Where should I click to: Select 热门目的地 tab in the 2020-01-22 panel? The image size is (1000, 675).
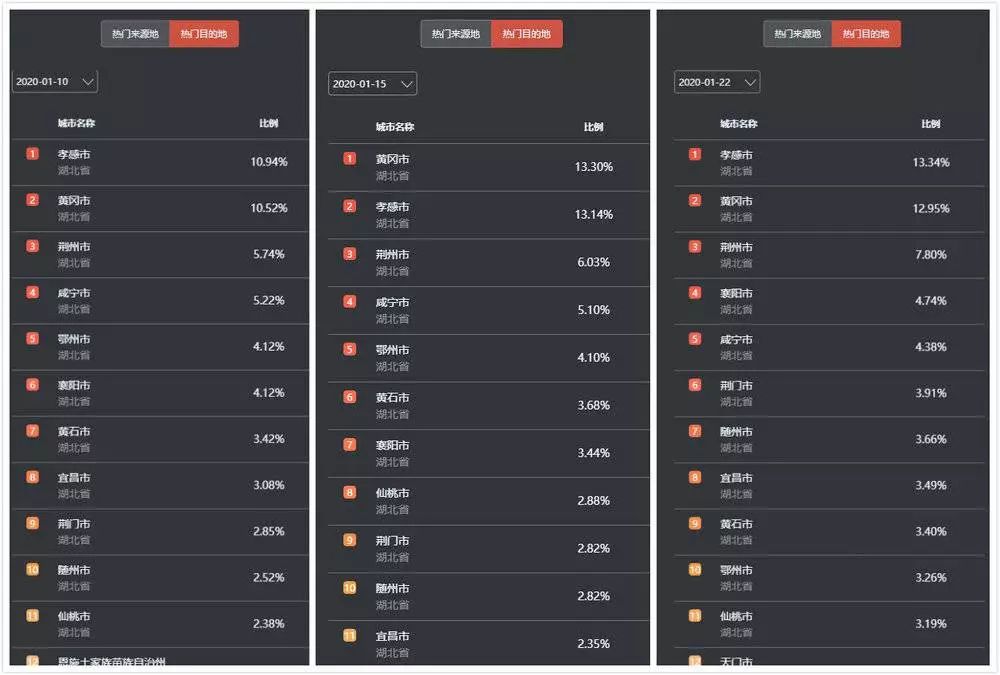[x=866, y=34]
